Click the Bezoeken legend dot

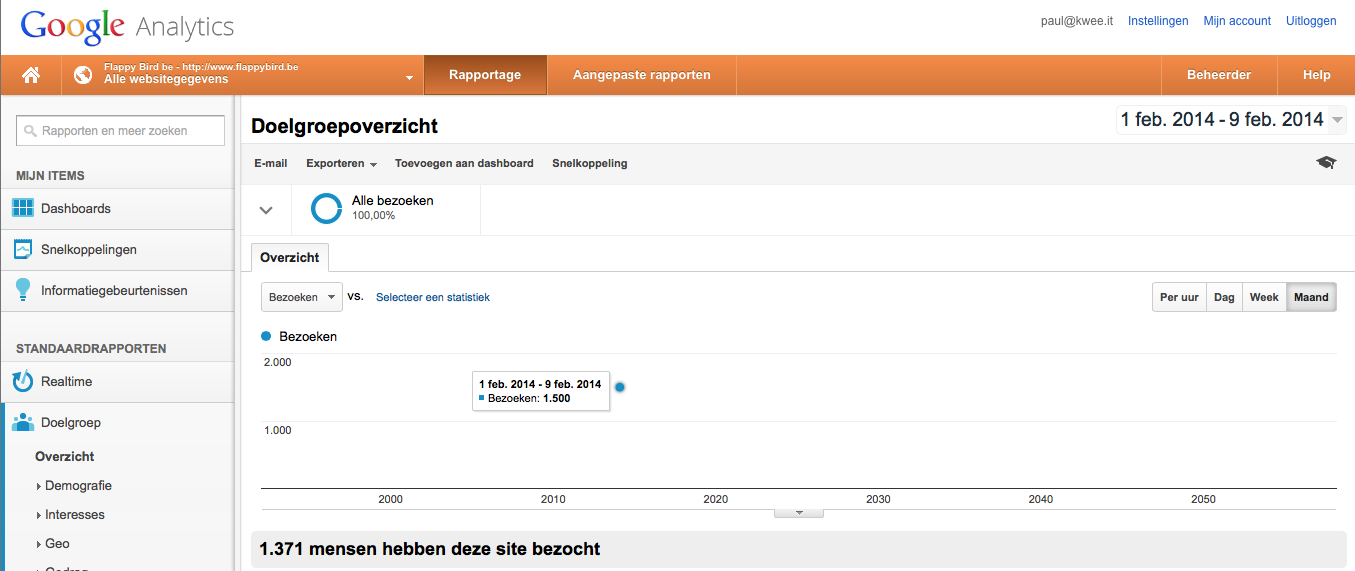point(266,336)
